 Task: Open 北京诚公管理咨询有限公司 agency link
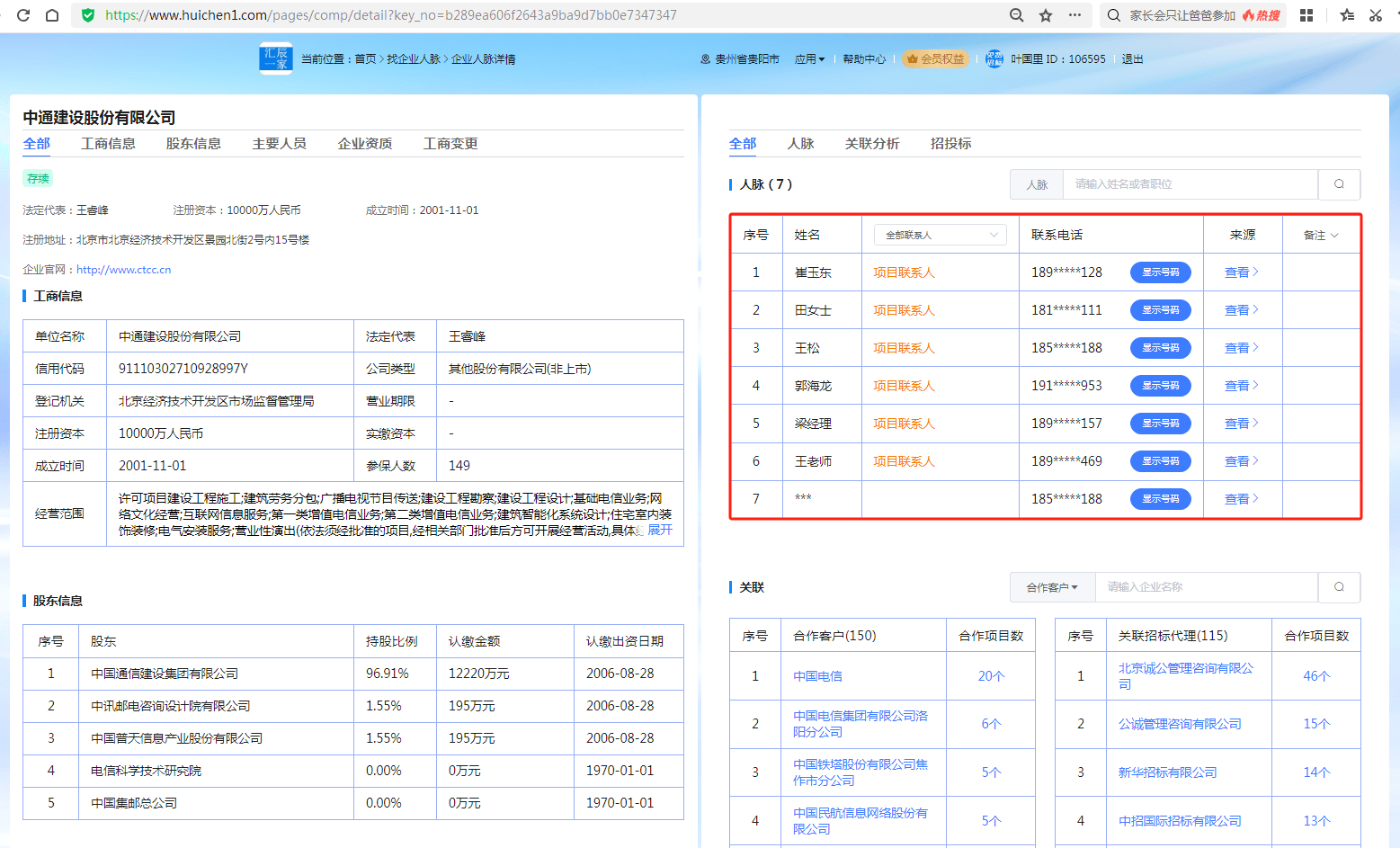point(1186,676)
